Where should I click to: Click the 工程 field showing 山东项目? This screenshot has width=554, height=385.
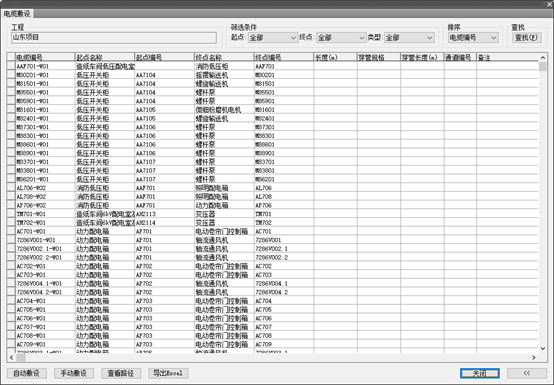(114, 37)
